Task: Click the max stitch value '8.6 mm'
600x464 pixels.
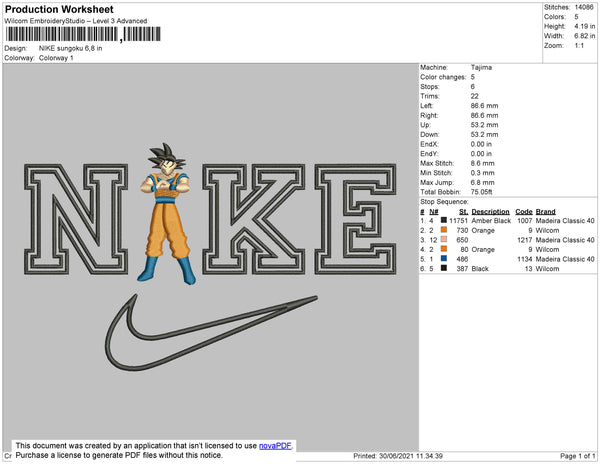Action: (483, 163)
